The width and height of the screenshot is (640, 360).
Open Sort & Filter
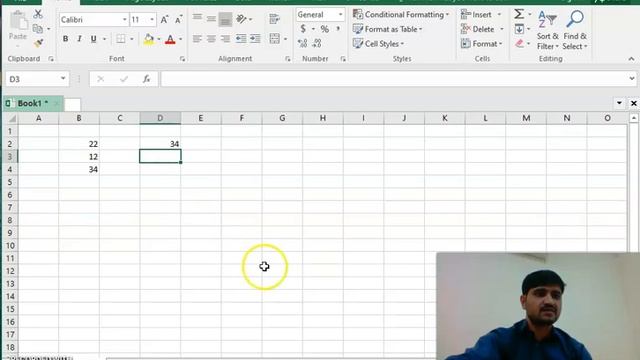[x=548, y=31]
